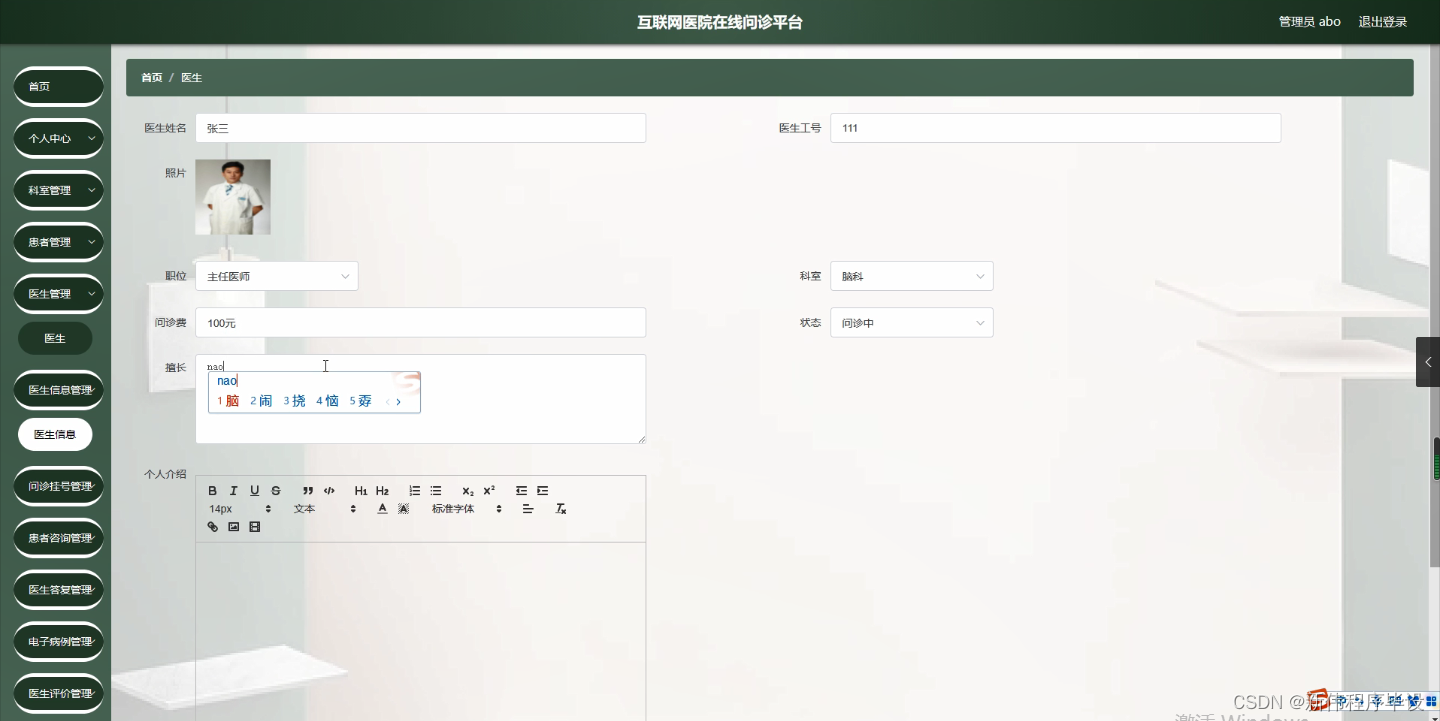Open the 患者管理 sidebar menu
The image size is (1440, 721).
pos(58,241)
